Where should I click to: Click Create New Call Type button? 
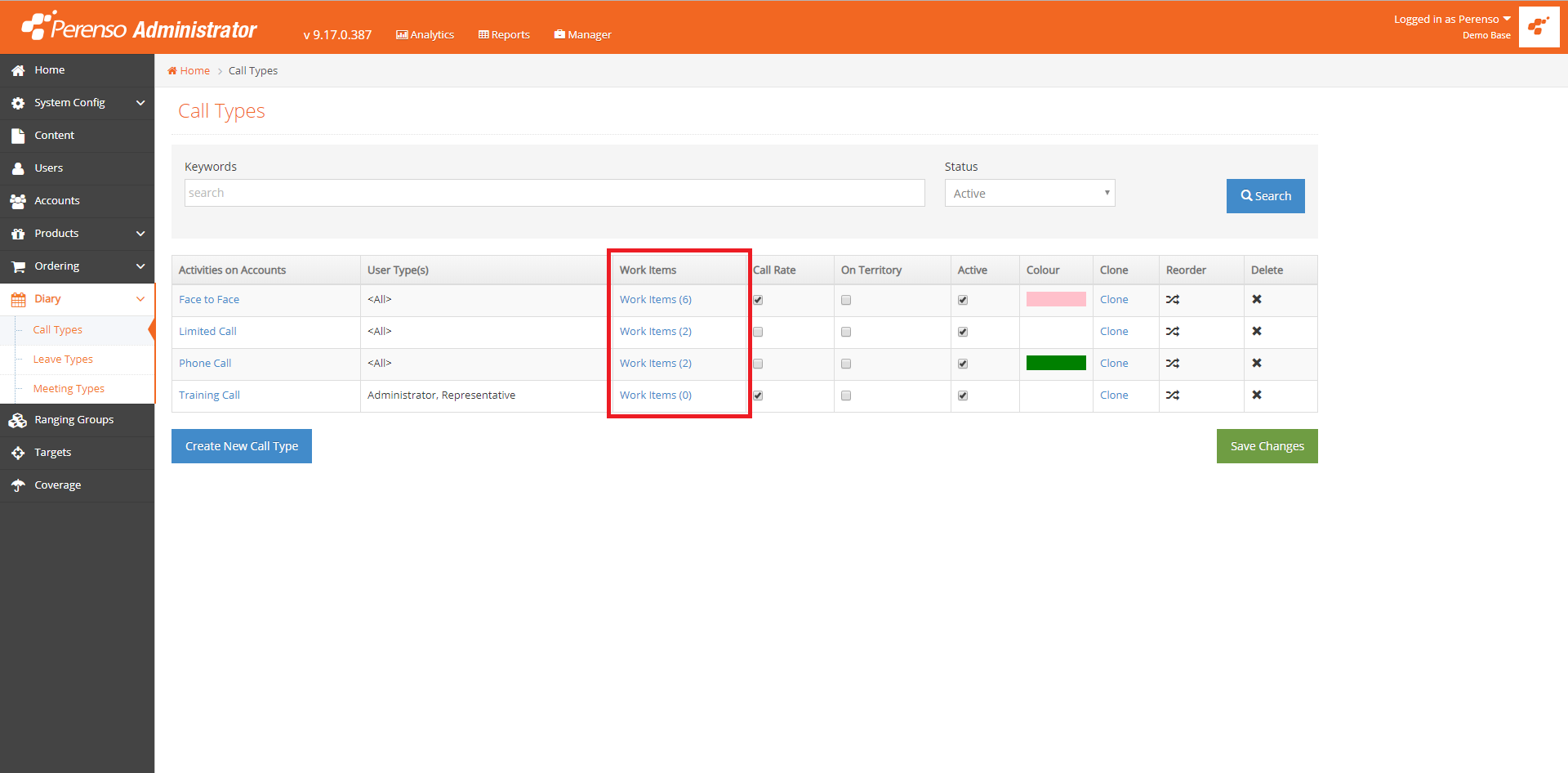(242, 446)
